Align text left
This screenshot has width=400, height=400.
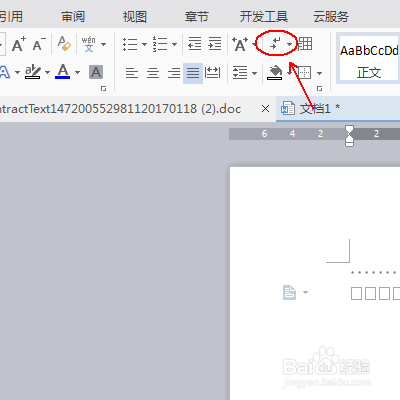132,73
